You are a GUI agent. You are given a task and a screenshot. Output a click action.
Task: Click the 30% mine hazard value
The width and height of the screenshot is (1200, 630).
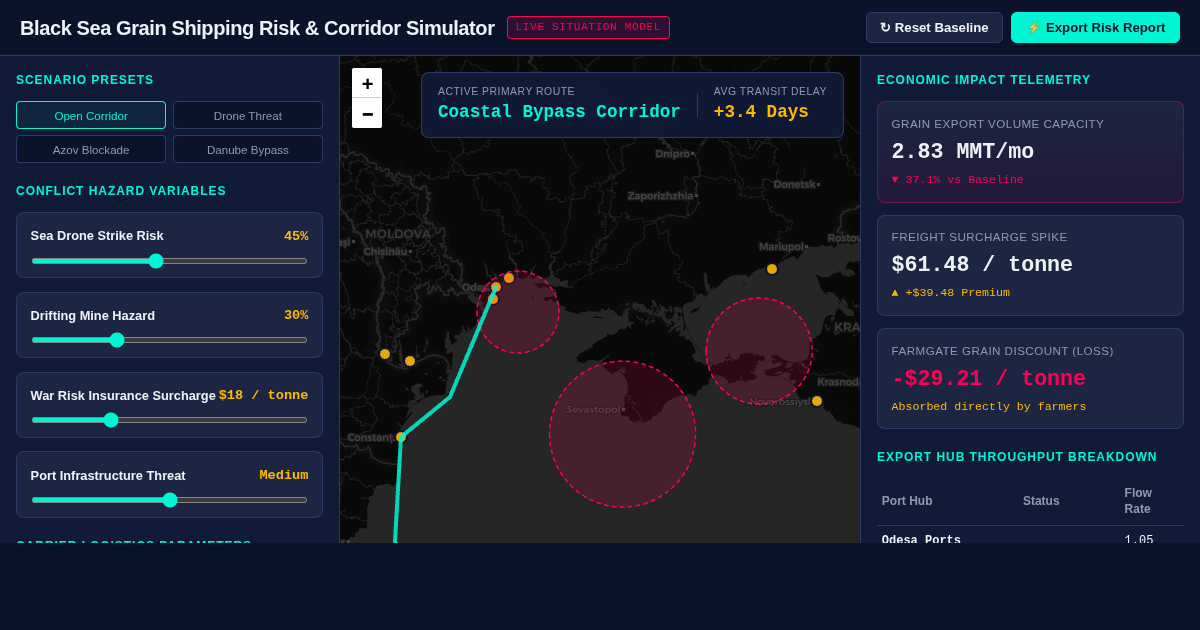point(296,315)
